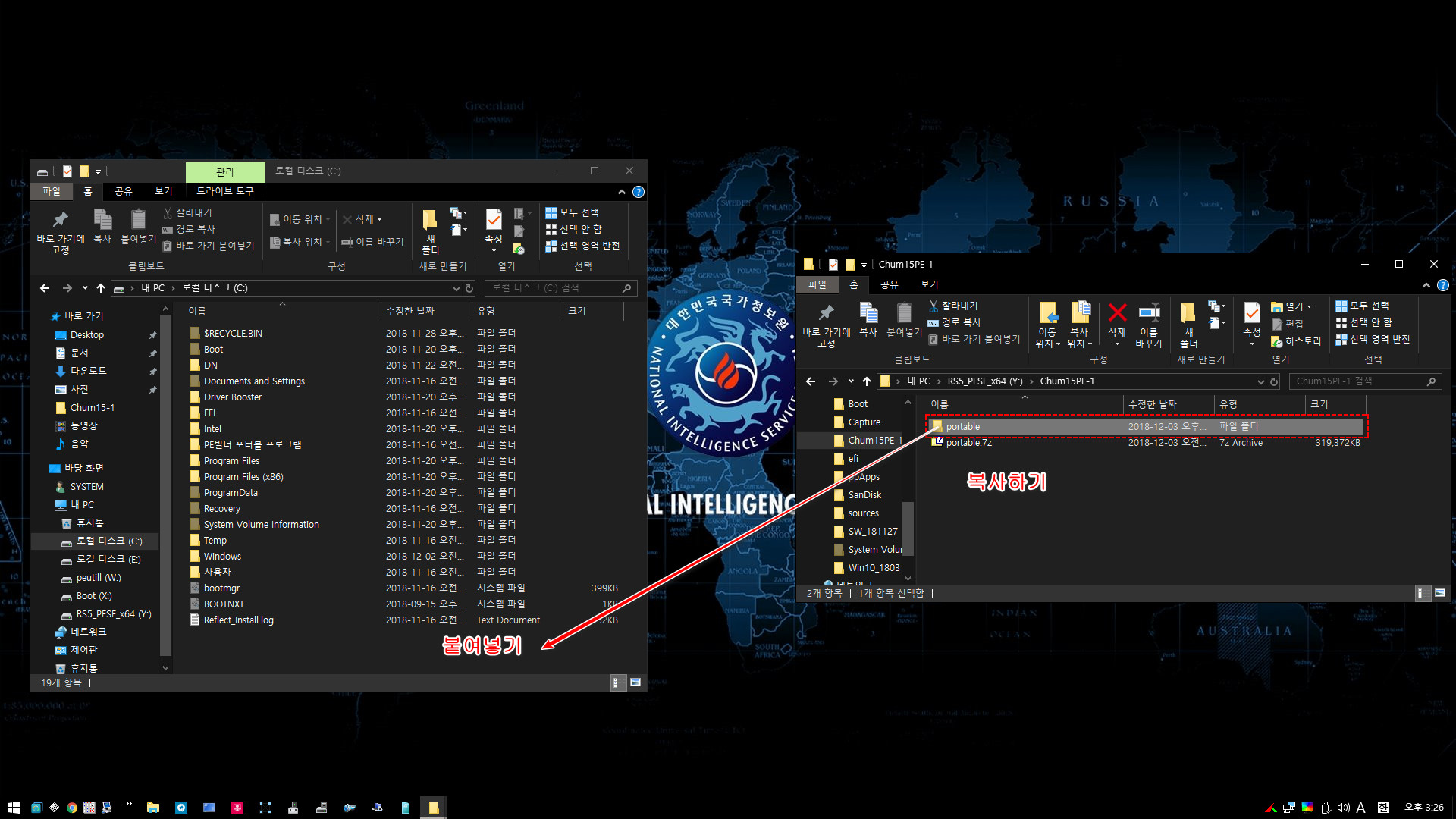Open the 드라이브 도구 tab
1456x819 pixels.
click(225, 192)
